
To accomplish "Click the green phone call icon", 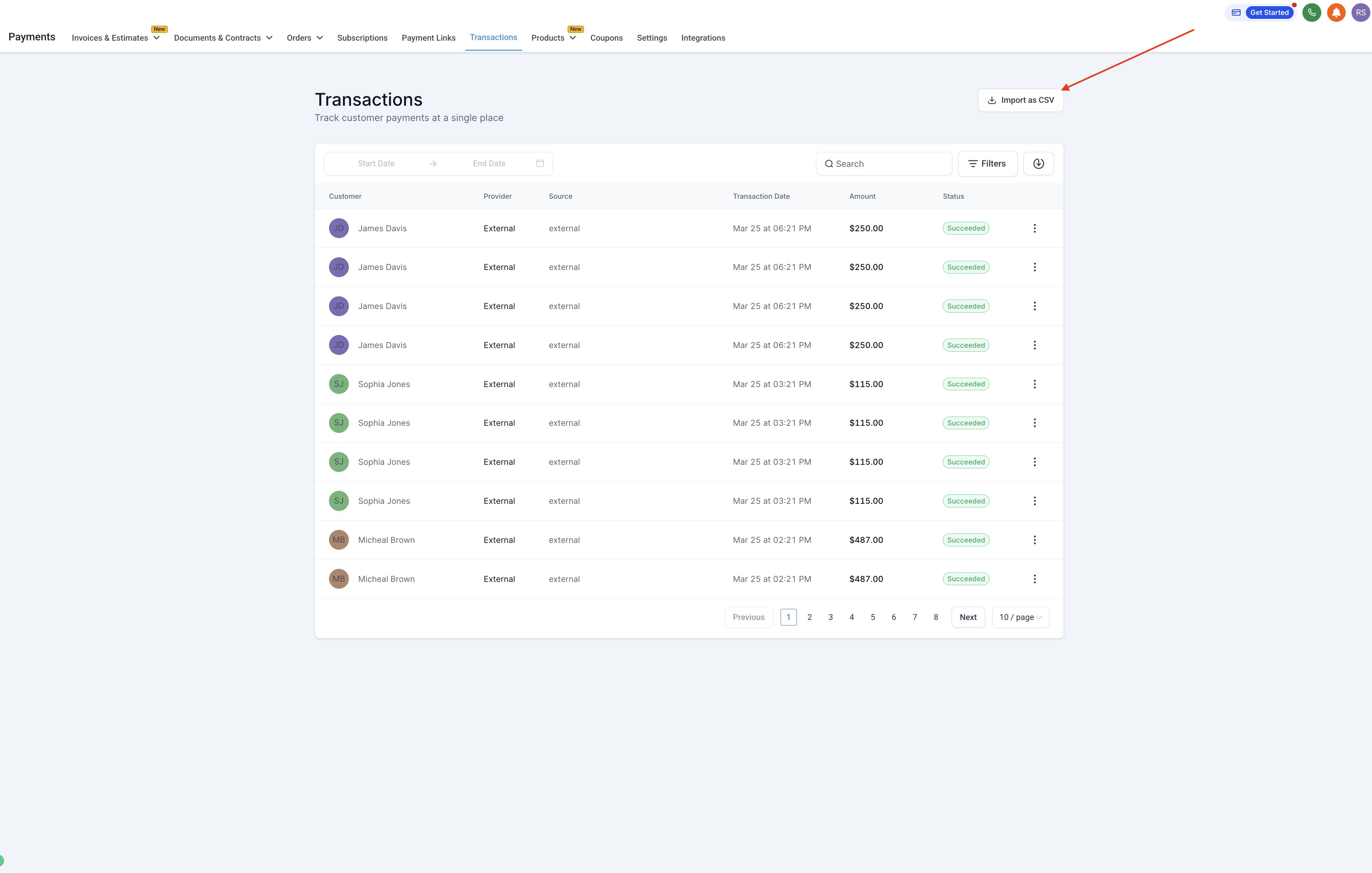I will pyautogui.click(x=1311, y=13).
